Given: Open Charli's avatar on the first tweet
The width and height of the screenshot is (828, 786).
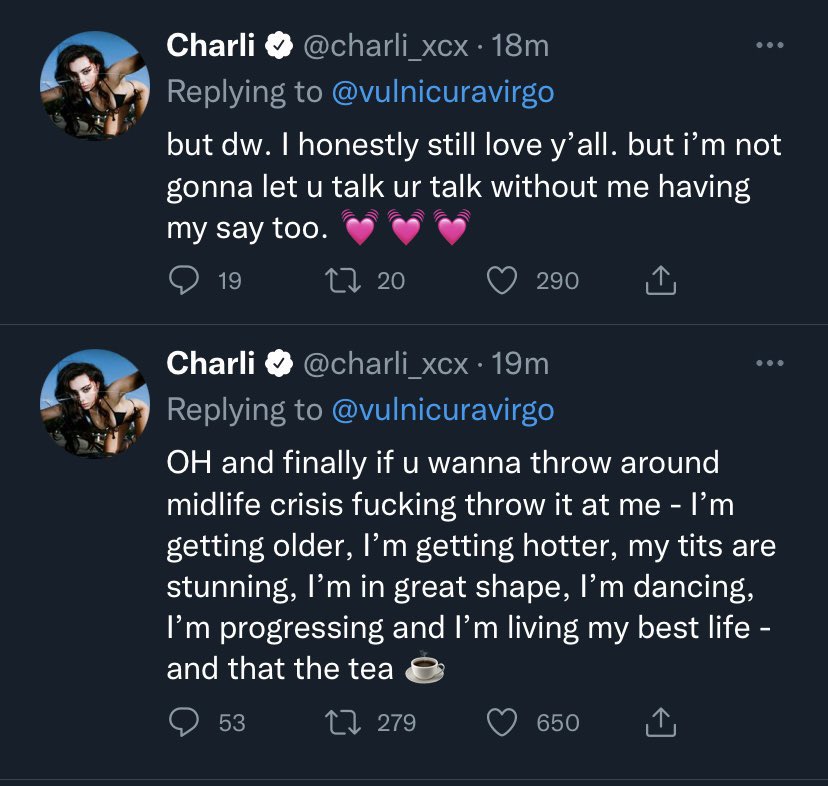Looking at the screenshot, I should click(x=87, y=86).
